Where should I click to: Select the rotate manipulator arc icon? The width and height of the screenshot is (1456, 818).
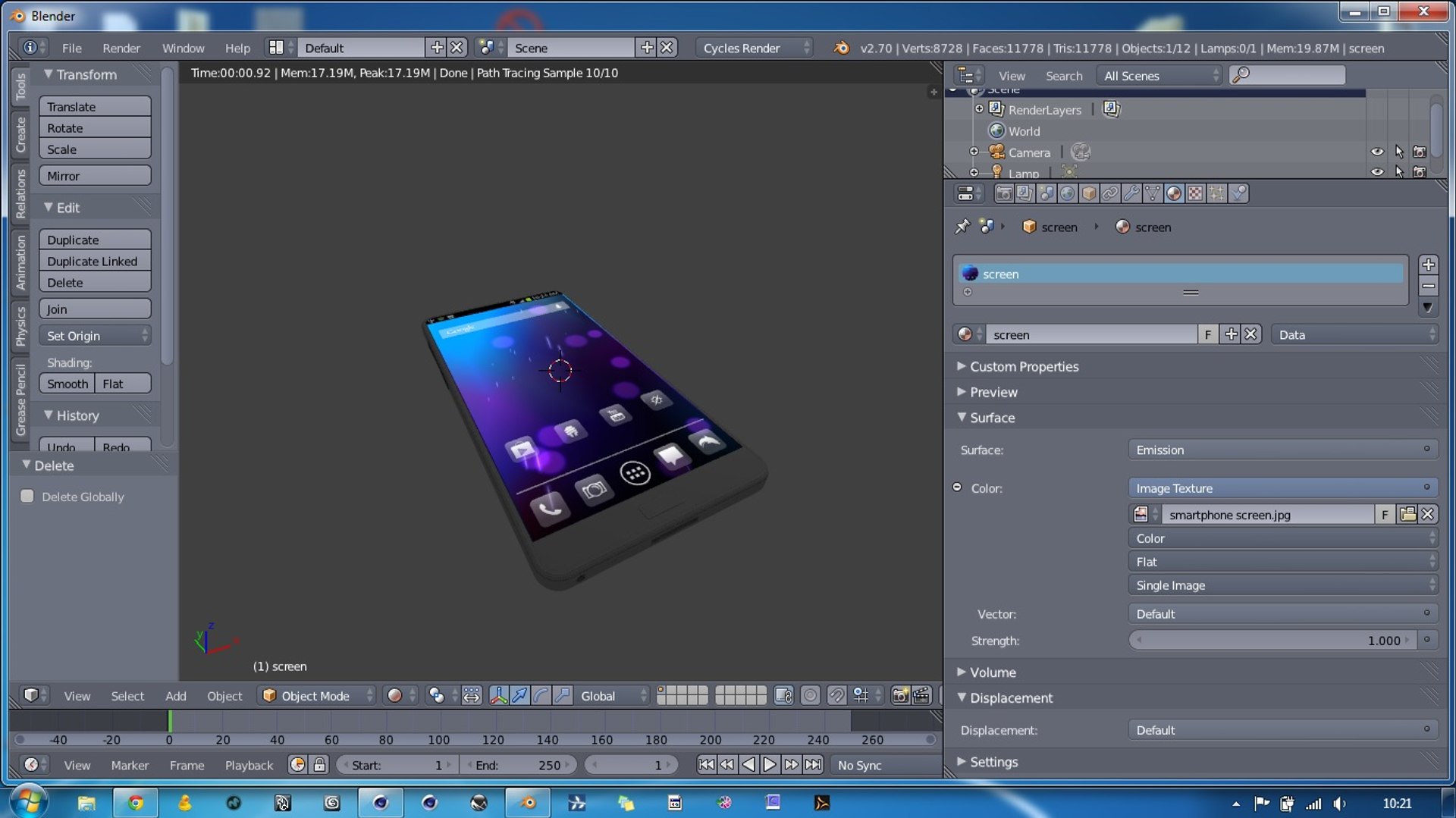tap(541, 696)
